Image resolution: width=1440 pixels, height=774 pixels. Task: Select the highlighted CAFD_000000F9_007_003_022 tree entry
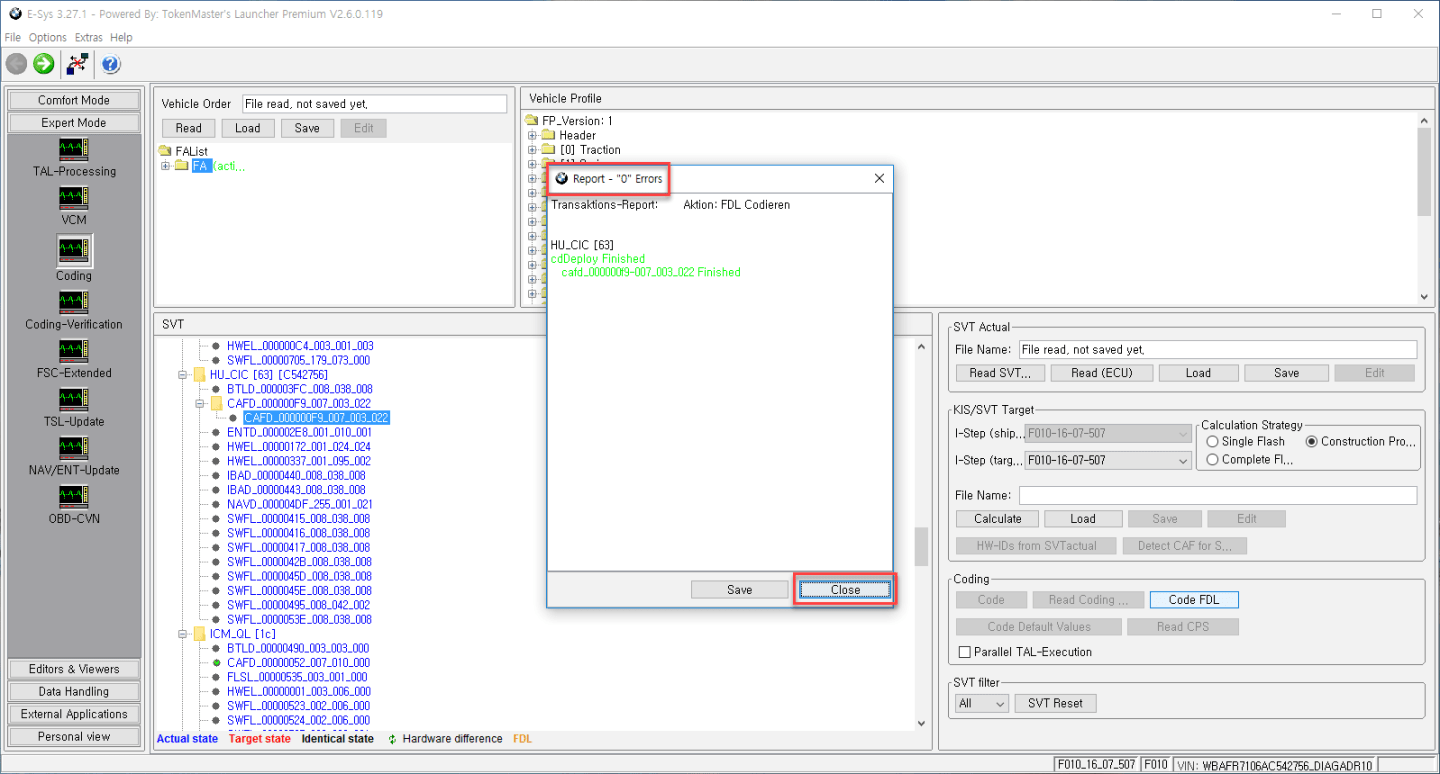316,418
